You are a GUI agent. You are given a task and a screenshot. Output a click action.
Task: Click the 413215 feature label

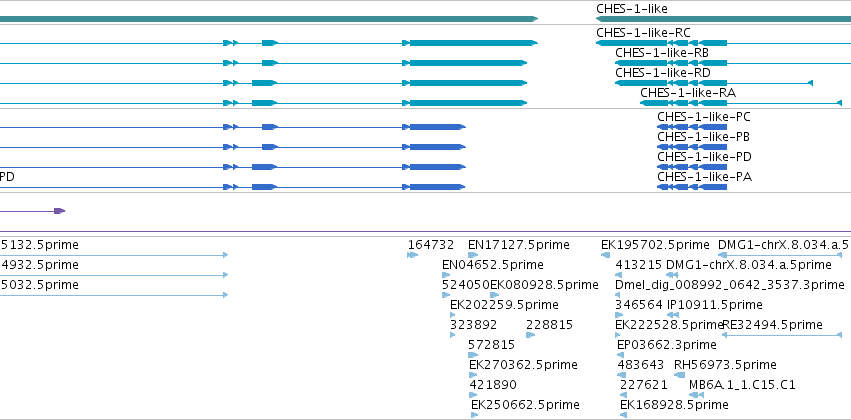[639, 265]
